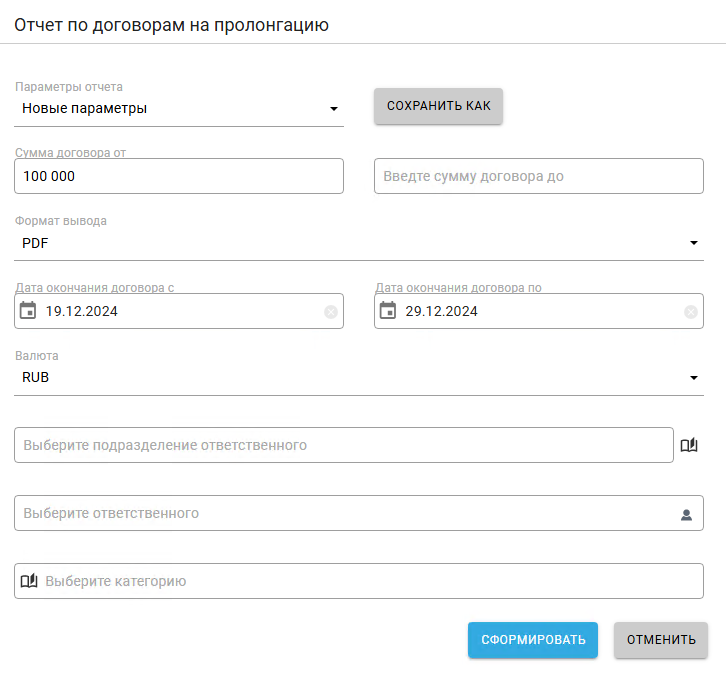Click the Введите сумму договора до field
The width and height of the screenshot is (726, 674).
pyautogui.click(x=538, y=176)
